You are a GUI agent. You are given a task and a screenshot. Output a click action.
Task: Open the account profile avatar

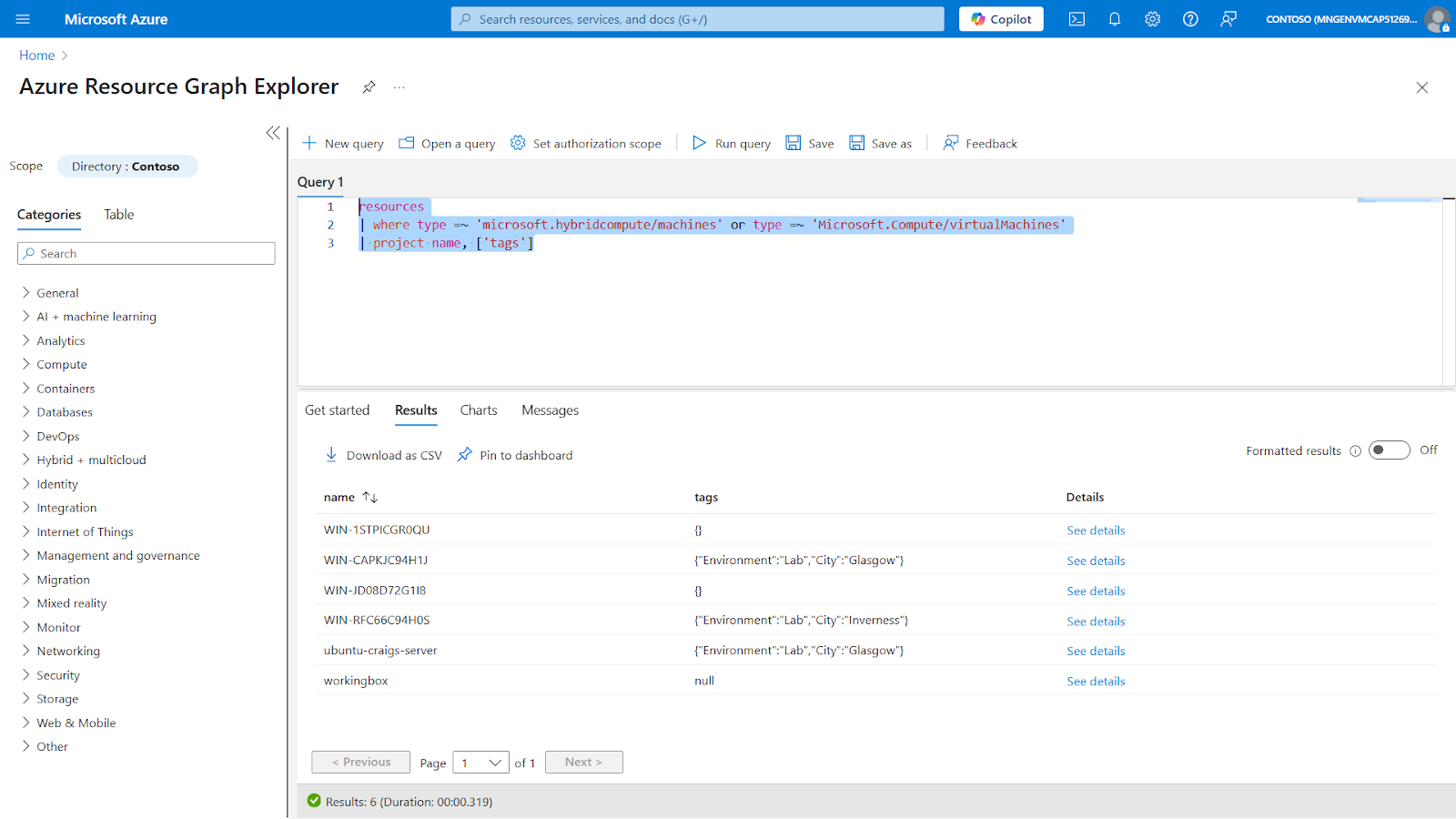pyautogui.click(x=1438, y=19)
